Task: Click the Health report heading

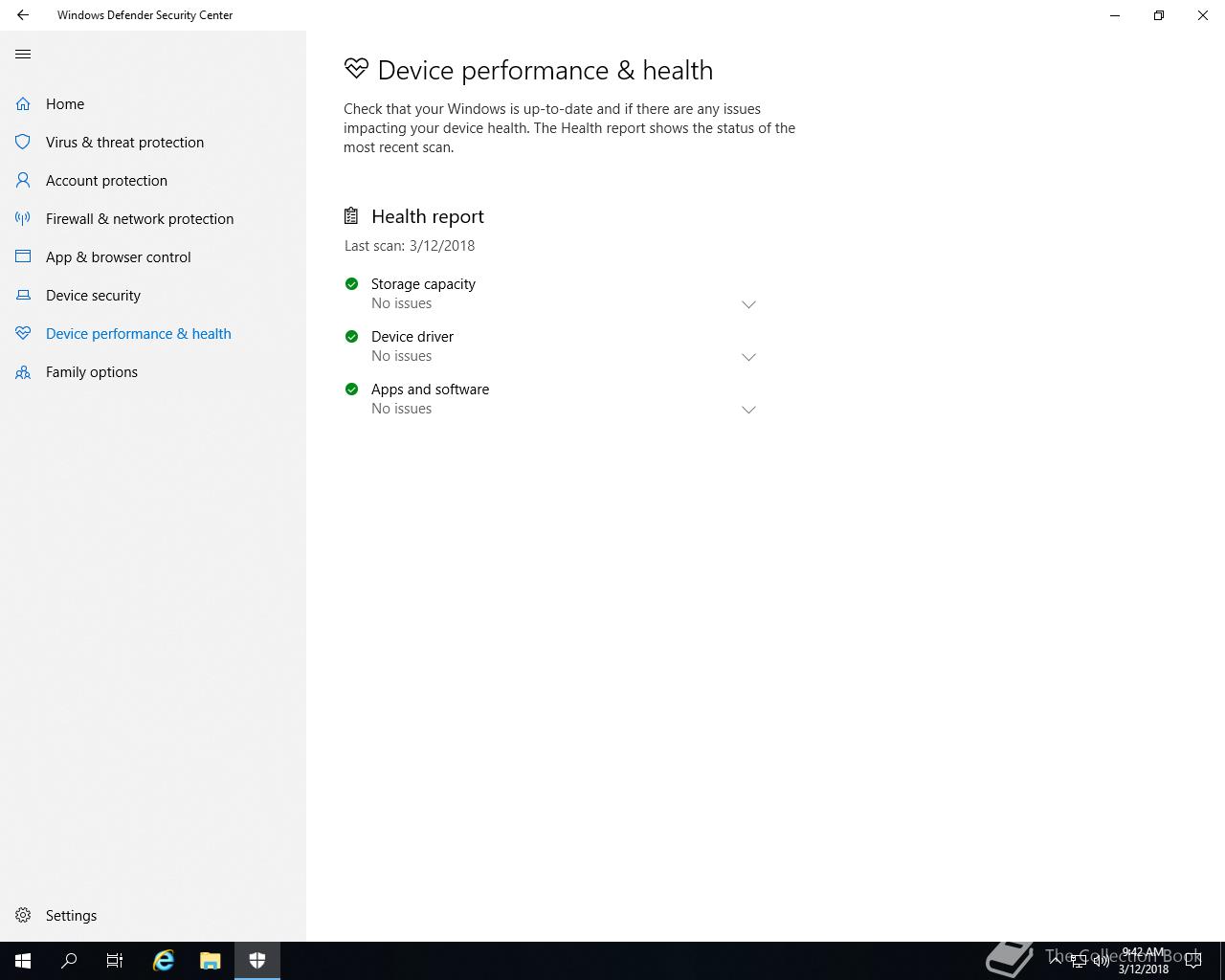Action: (x=428, y=216)
